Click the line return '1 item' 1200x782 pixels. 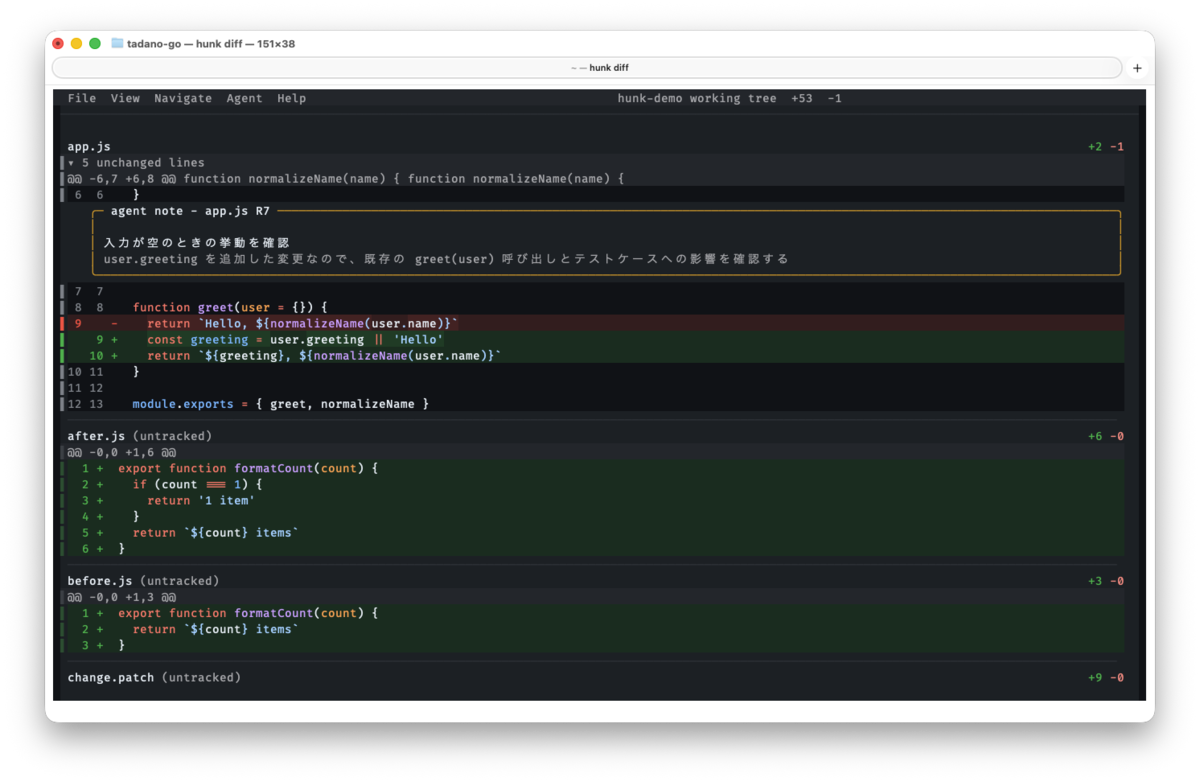tap(592, 500)
